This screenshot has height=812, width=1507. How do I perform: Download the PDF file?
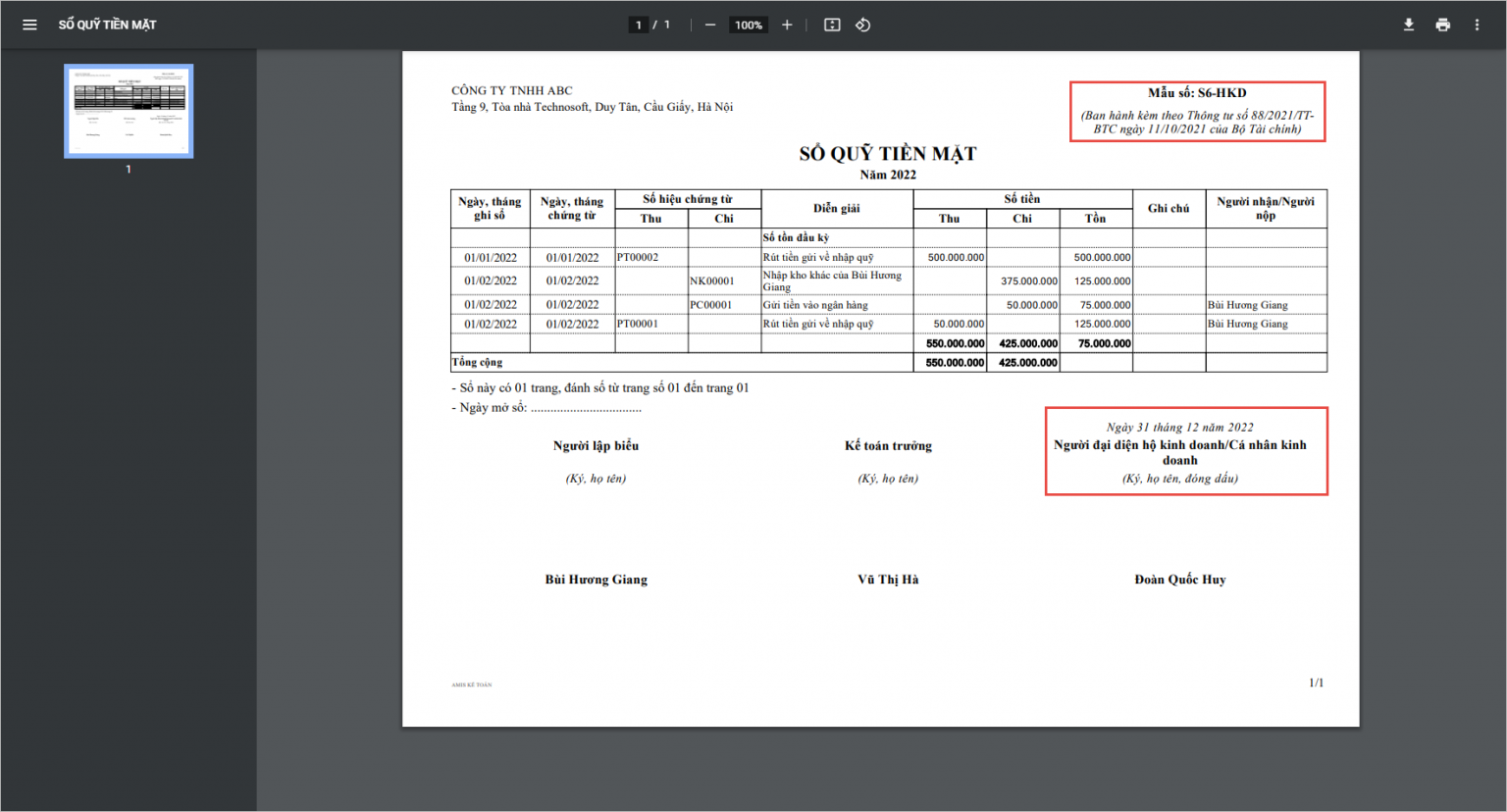click(1409, 25)
